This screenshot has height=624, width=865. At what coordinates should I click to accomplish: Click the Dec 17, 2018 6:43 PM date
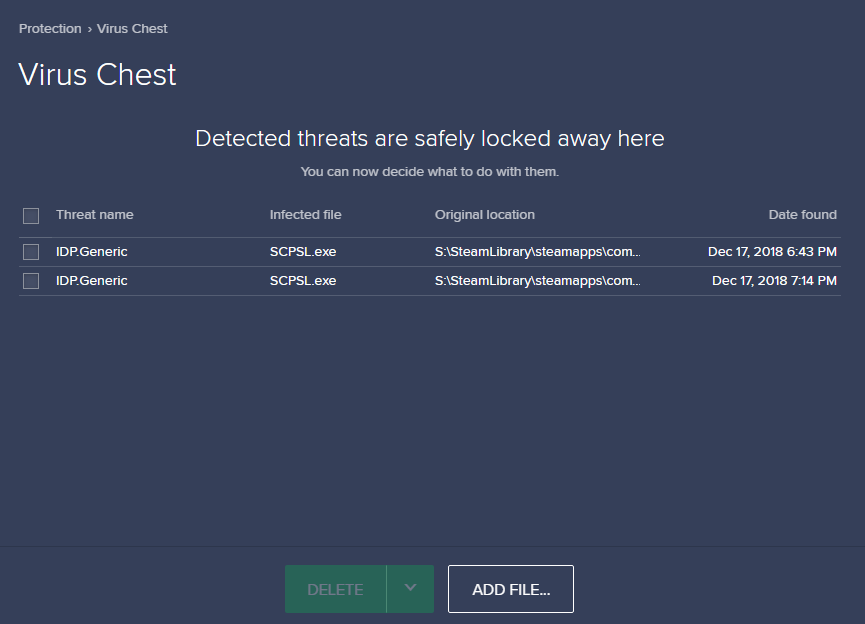772,252
